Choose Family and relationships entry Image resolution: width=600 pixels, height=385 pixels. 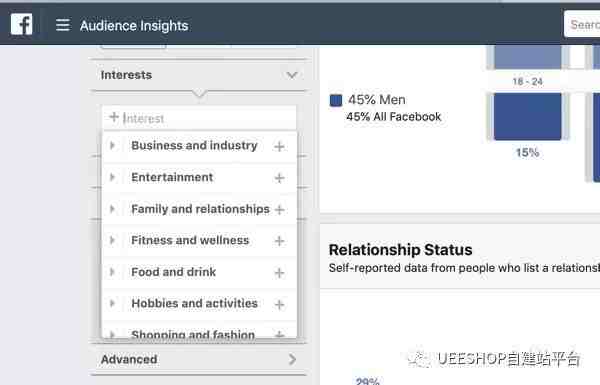coord(201,209)
